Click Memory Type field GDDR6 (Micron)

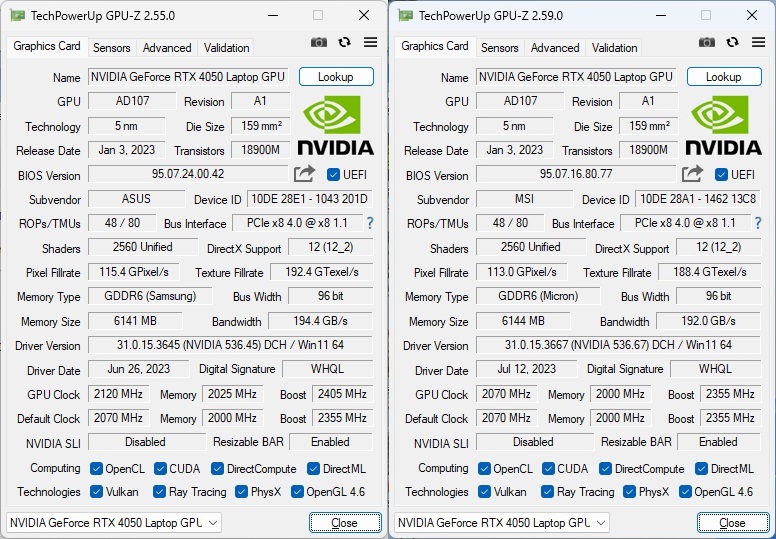538,296
